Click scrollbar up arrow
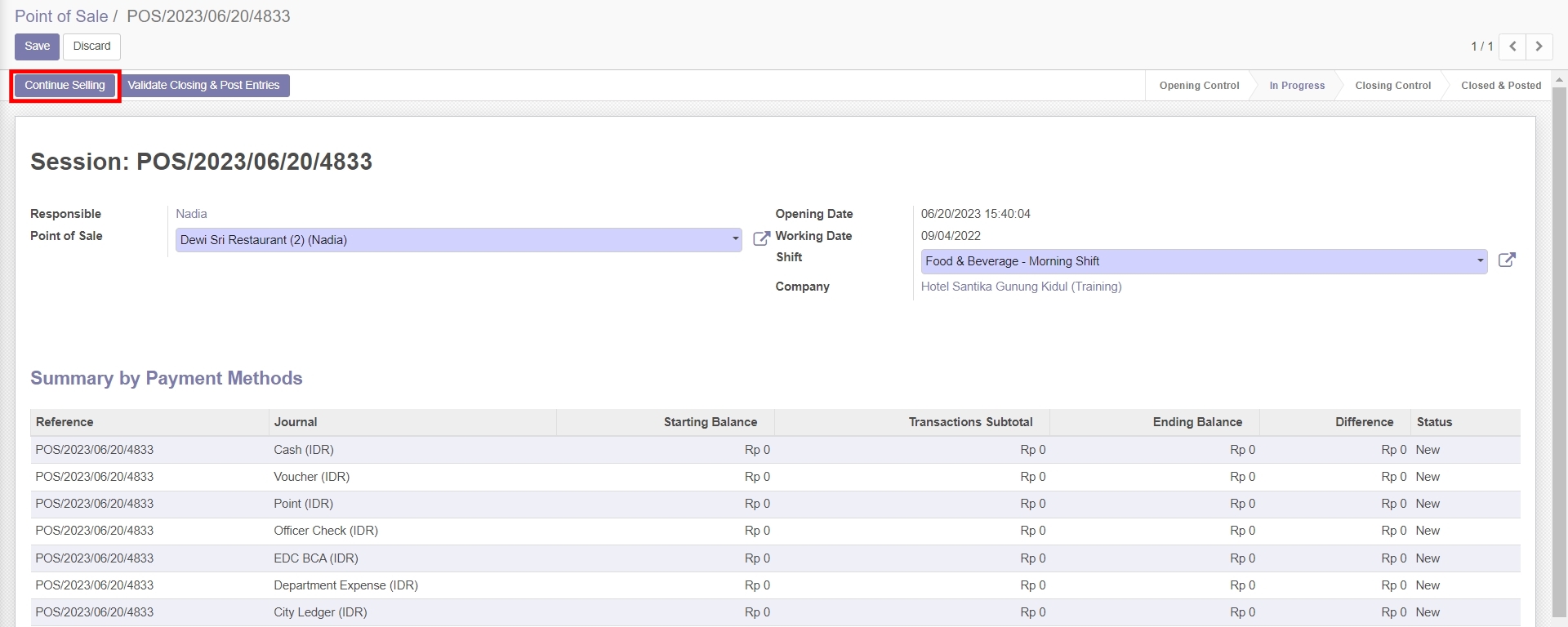Image resolution: width=1568 pixels, height=627 pixels. pos(1559,79)
